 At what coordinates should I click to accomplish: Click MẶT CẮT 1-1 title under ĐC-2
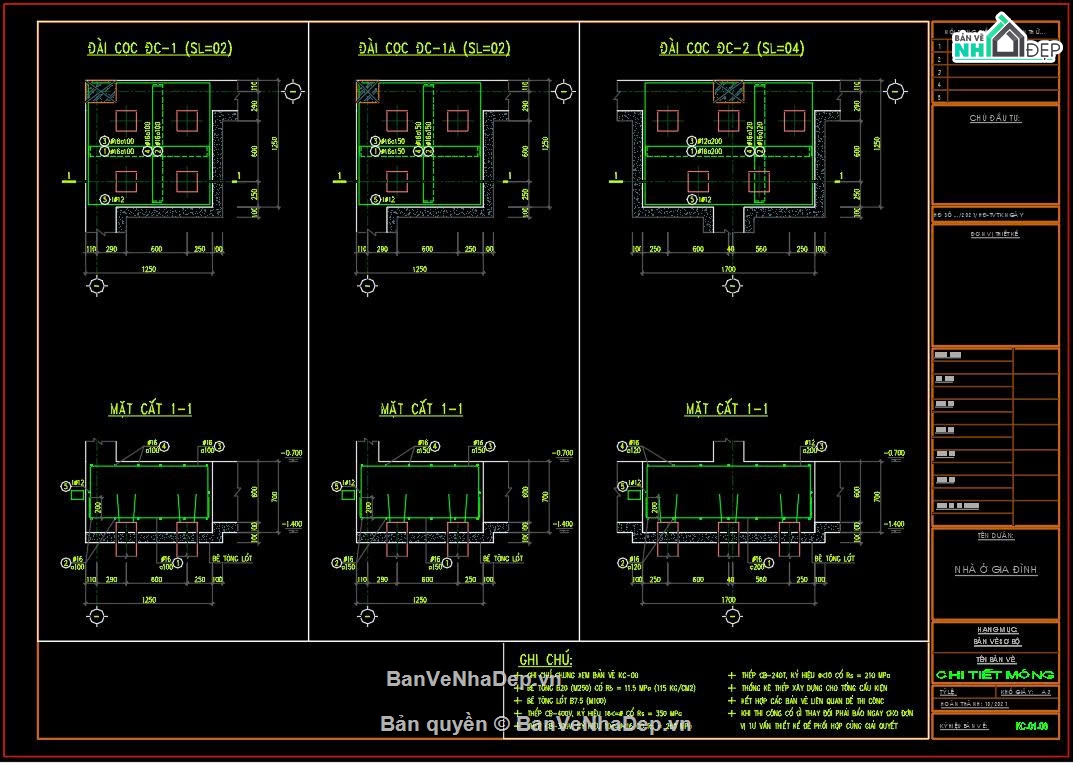tap(726, 409)
